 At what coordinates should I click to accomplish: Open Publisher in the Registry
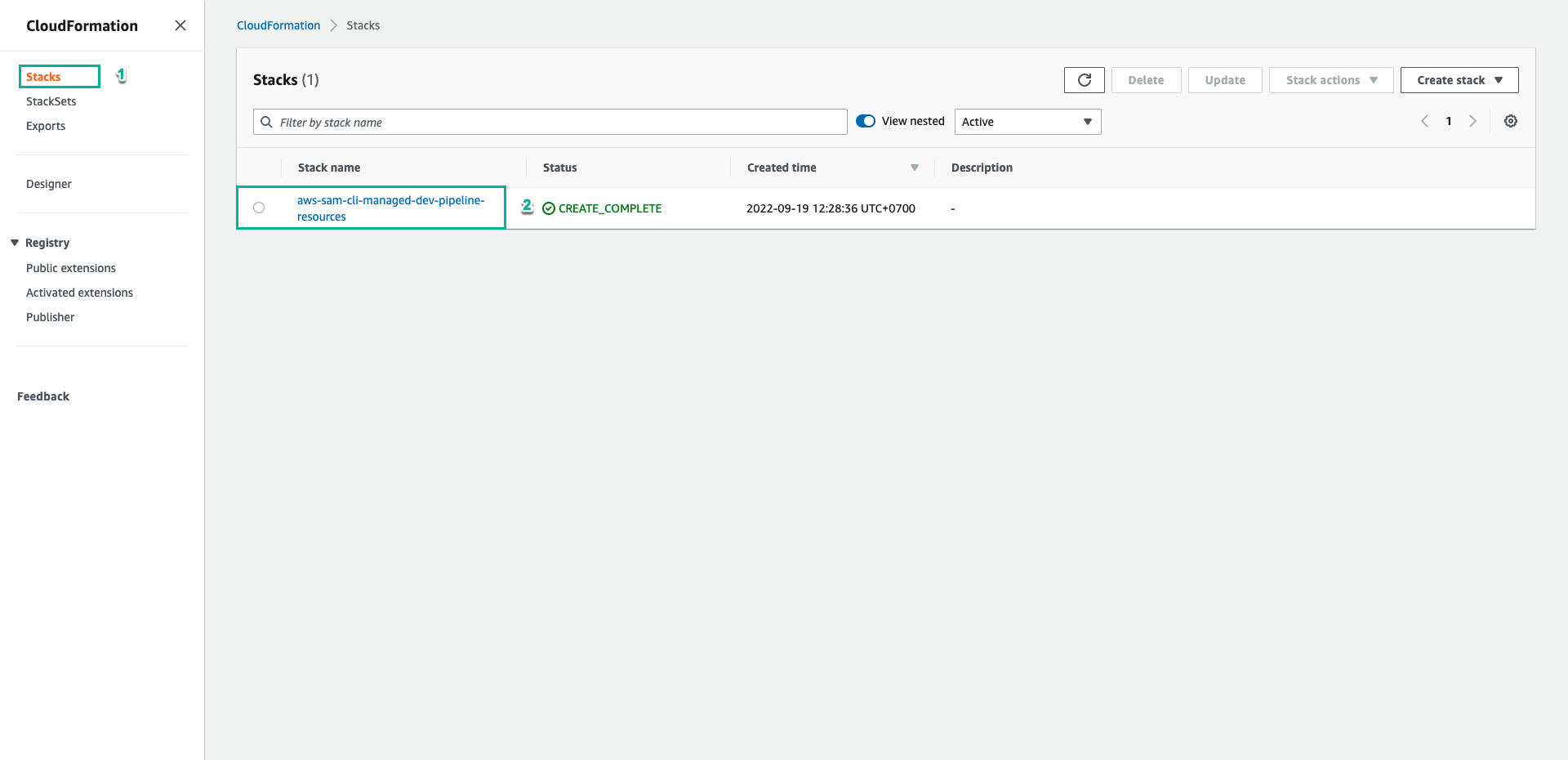[x=50, y=317]
